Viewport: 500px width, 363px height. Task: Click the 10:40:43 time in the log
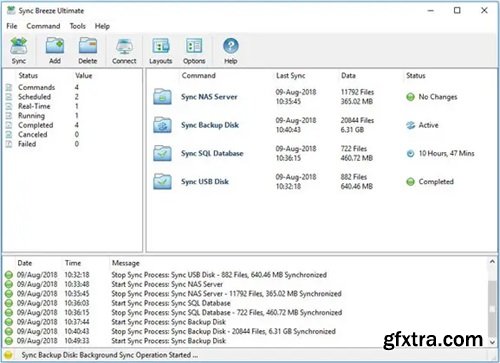click(77, 331)
